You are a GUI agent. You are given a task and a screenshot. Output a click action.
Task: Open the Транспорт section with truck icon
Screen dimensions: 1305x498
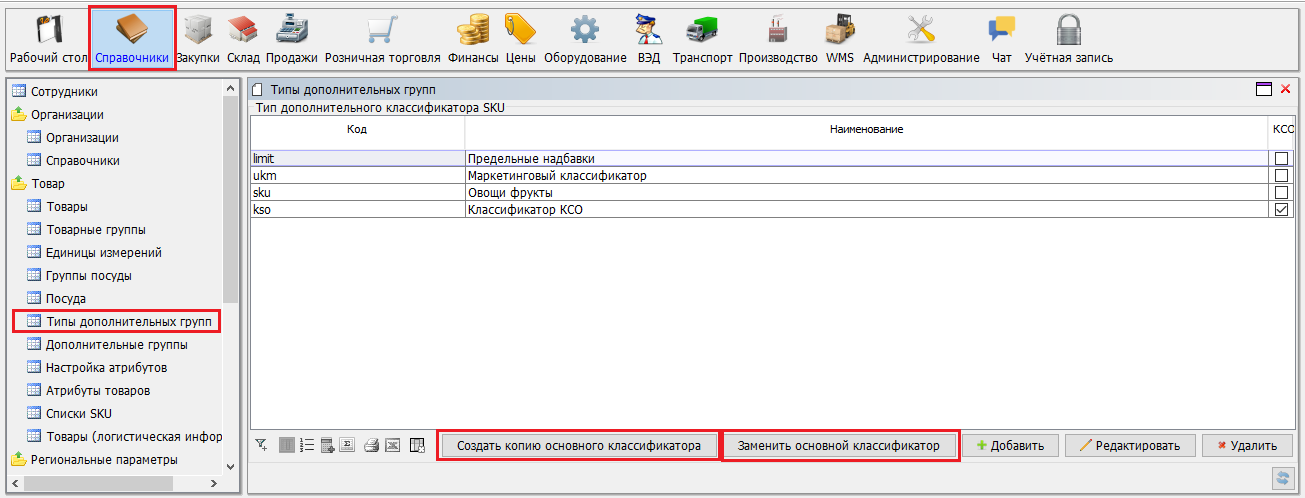pos(702,38)
